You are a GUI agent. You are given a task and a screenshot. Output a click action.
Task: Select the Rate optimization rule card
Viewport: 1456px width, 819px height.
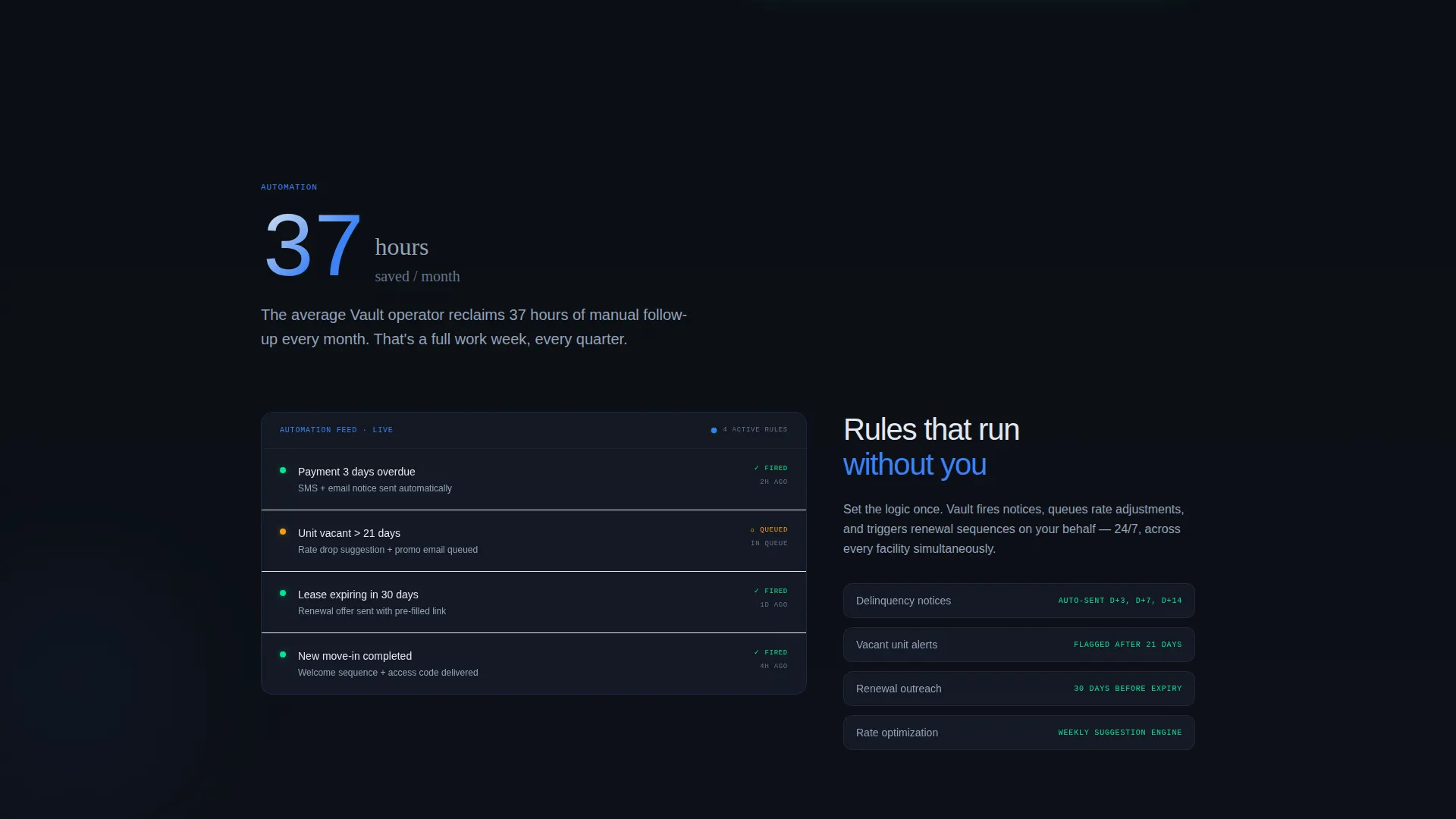pos(1018,733)
